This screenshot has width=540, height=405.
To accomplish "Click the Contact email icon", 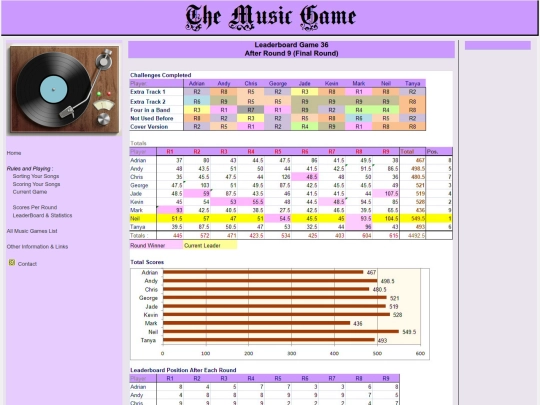I will tap(12, 263).
